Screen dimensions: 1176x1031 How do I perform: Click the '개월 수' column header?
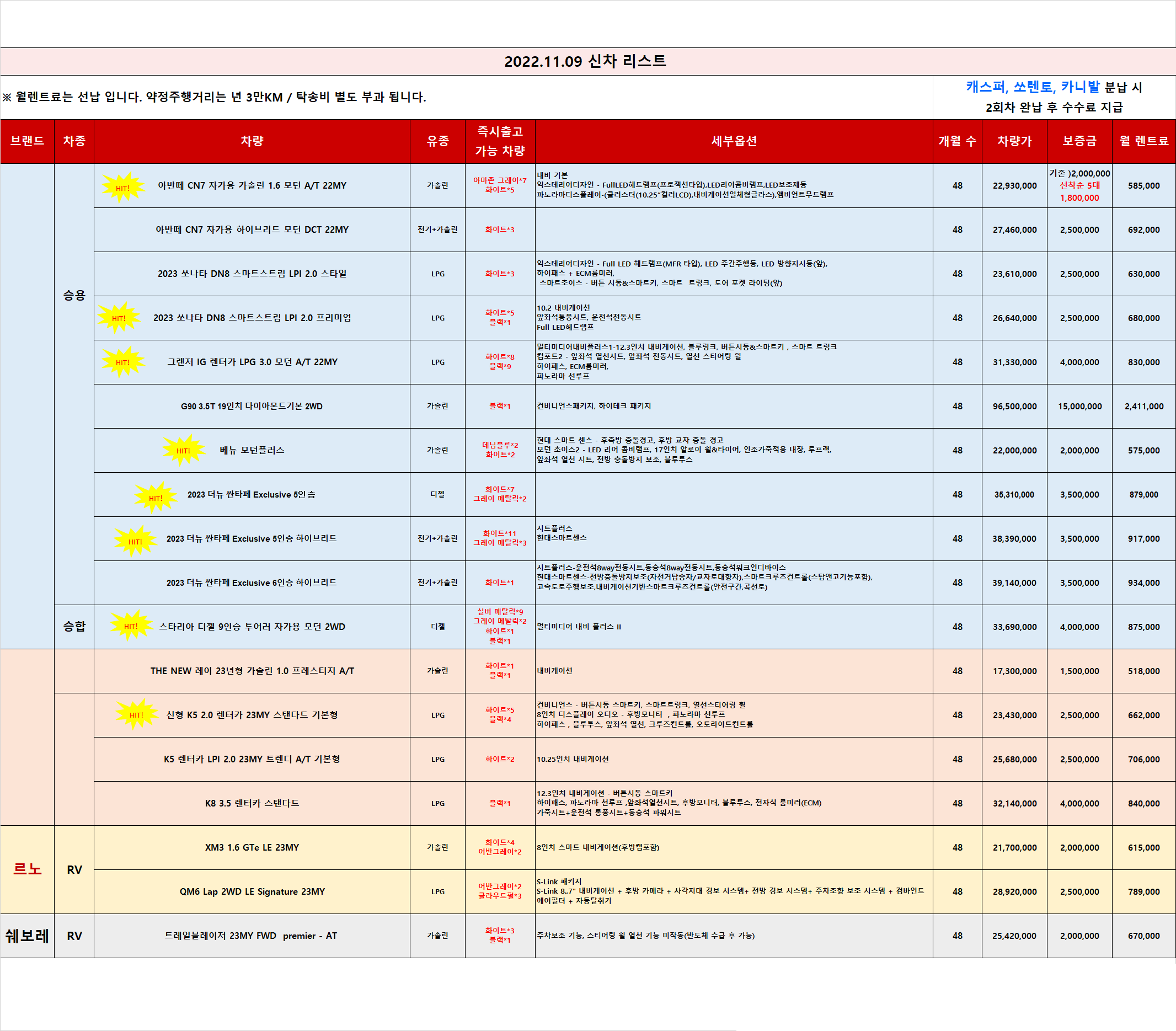pos(958,141)
